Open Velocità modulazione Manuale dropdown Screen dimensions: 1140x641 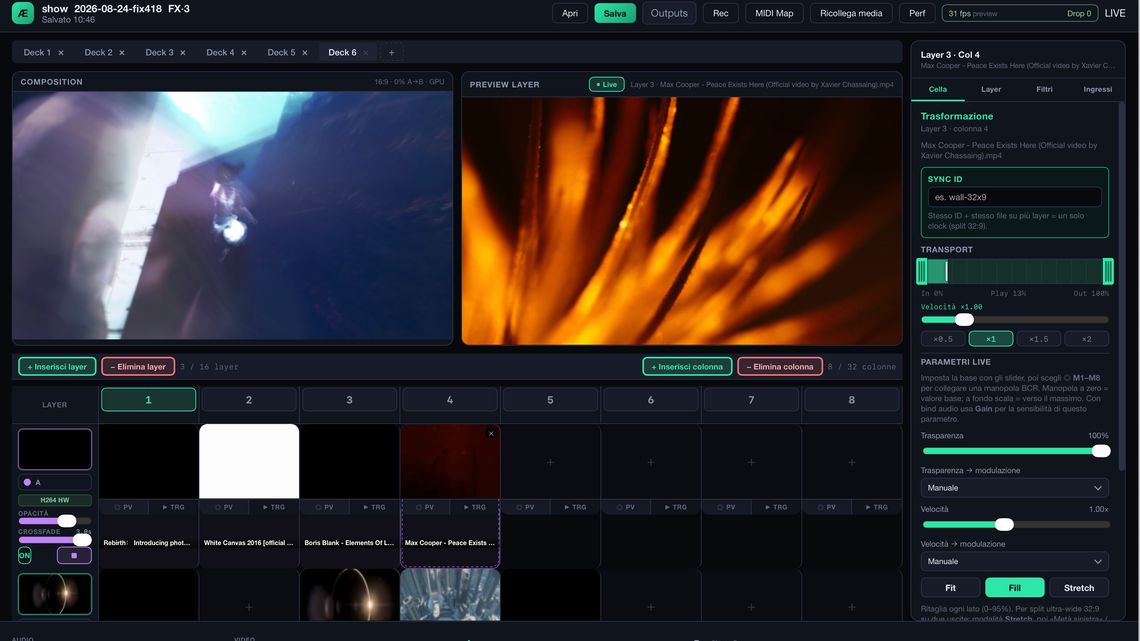tap(1014, 562)
